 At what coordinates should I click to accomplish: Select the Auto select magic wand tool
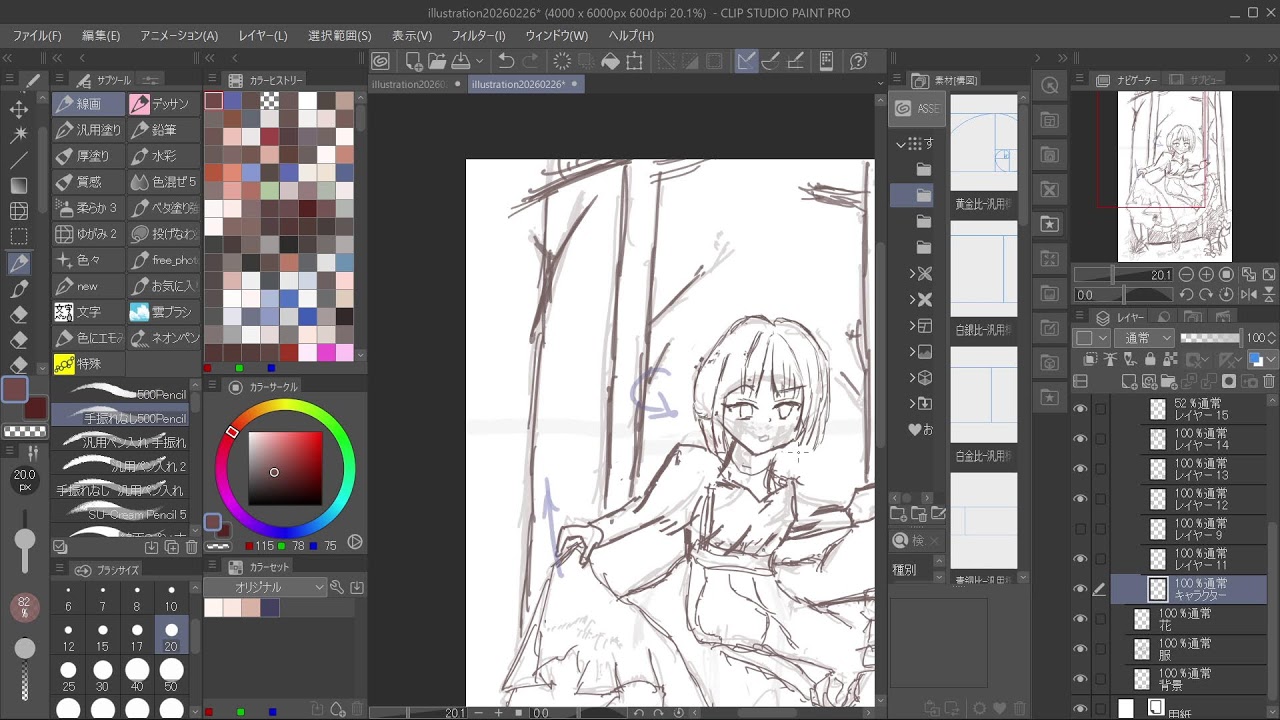[x=18, y=134]
